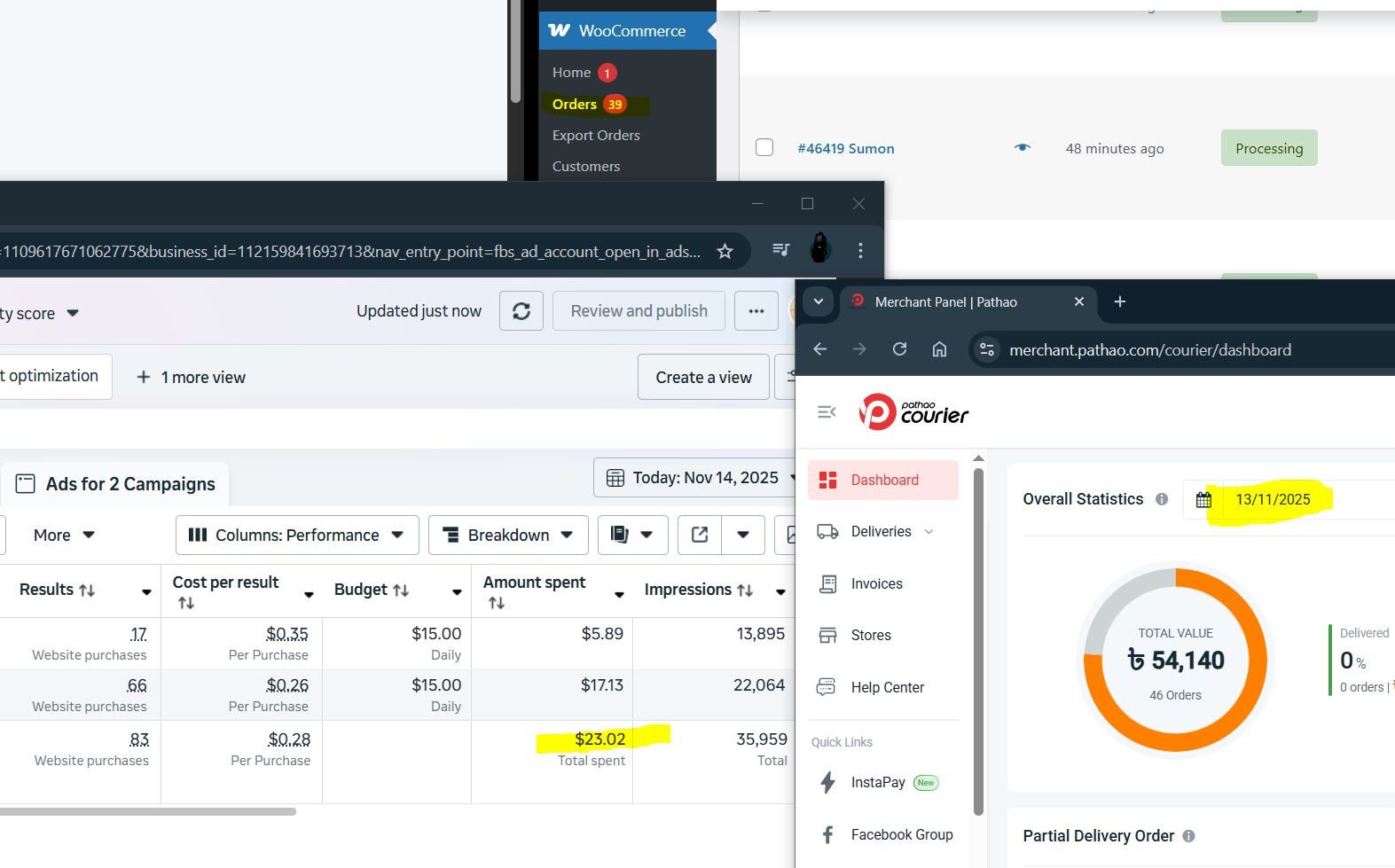Open the Columns: Performance dropdown
The height and width of the screenshot is (868, 1395).
click(x=297, y=535)
